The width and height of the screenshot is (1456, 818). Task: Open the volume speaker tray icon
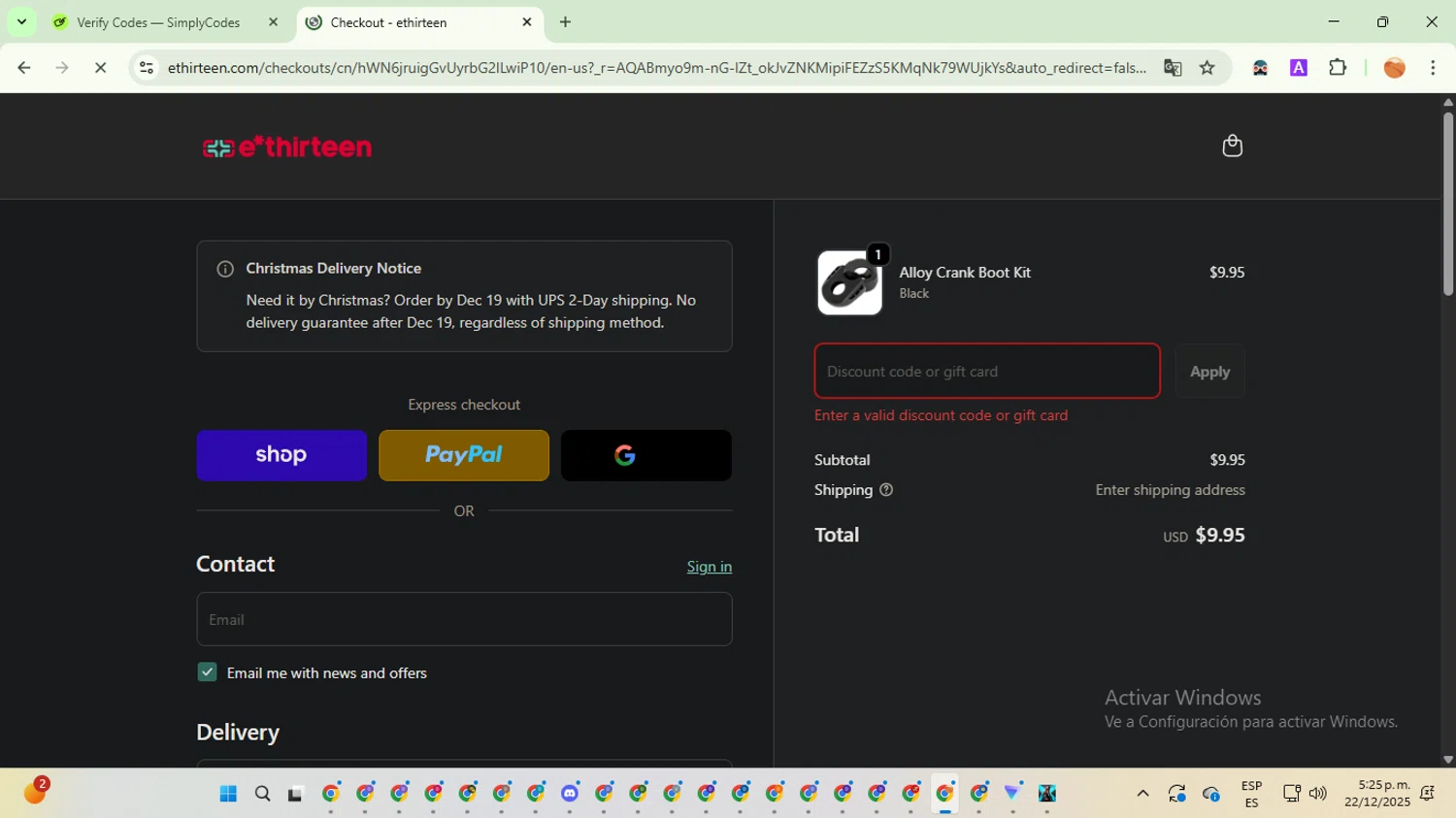[x=1317, y=794]
